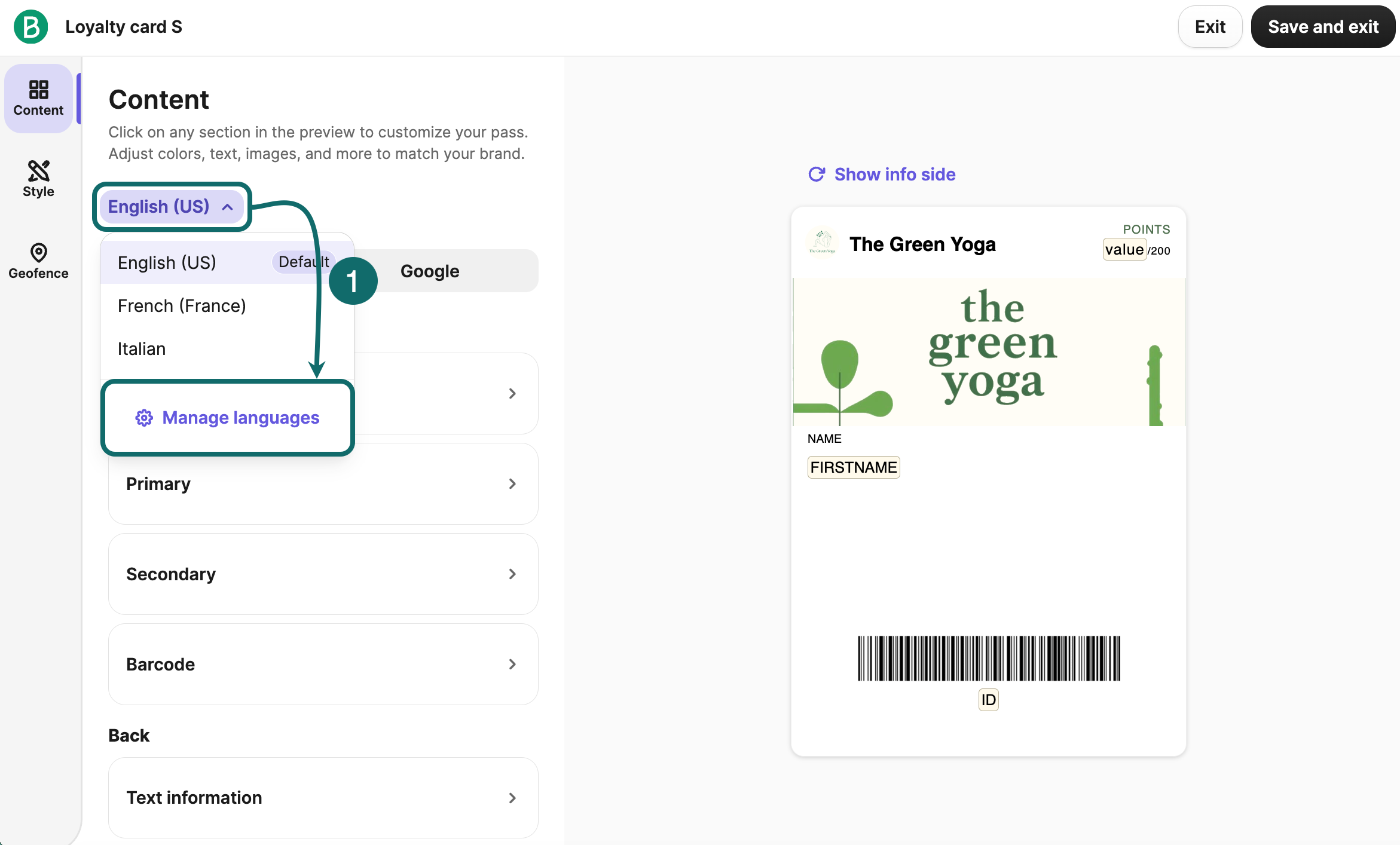Collapse the English (US) language dropdown
1400x845 pixels.
172,207
